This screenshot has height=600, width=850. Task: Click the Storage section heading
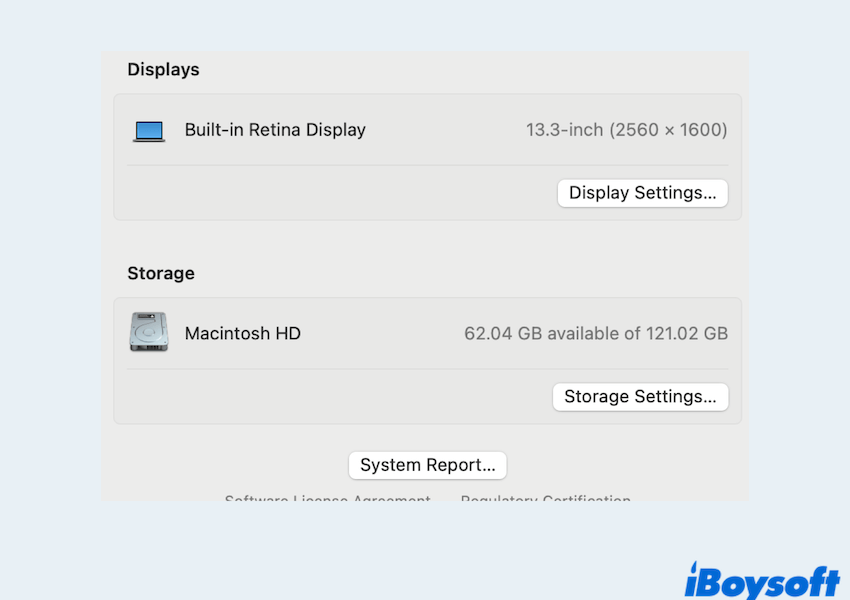(x=160, y=273)
